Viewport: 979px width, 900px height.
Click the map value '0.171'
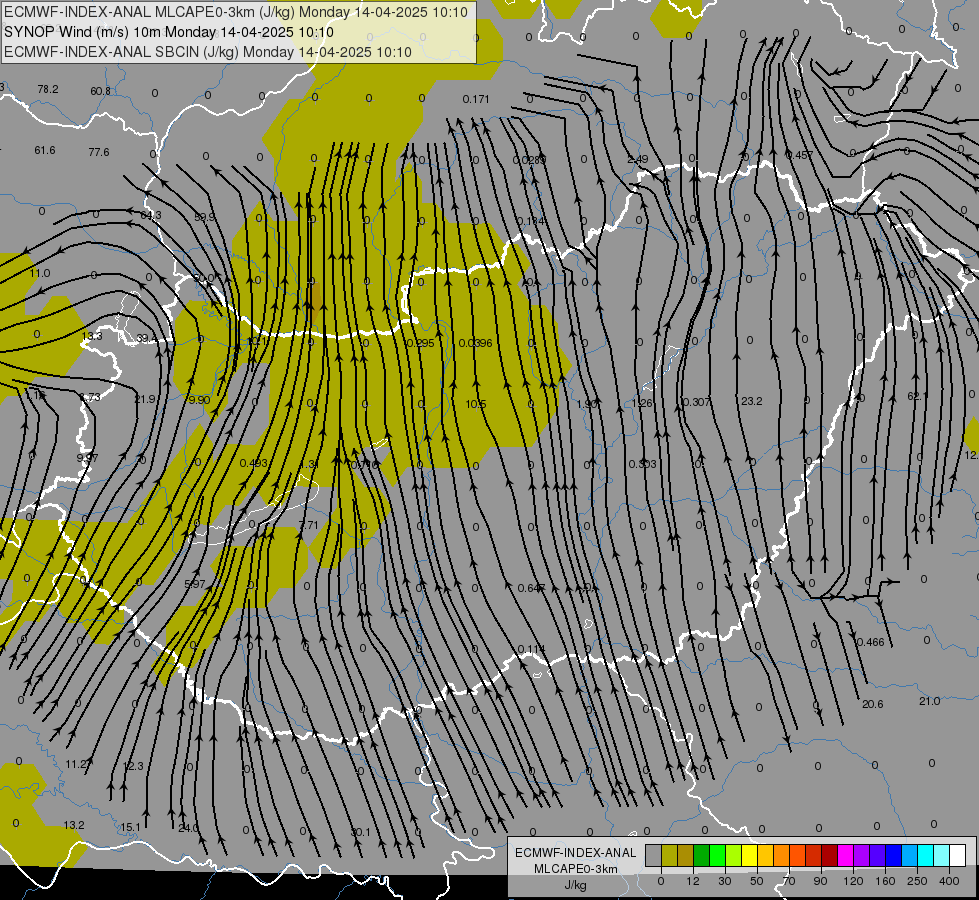click(476, 99)
